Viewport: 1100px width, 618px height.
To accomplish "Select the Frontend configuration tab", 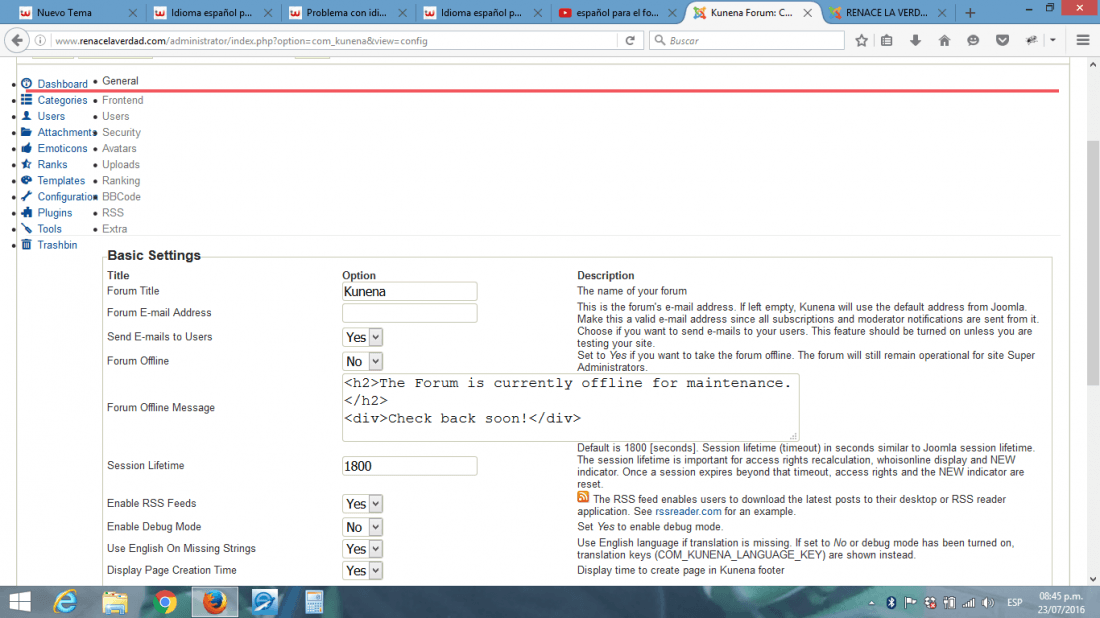I will point(123,100).
